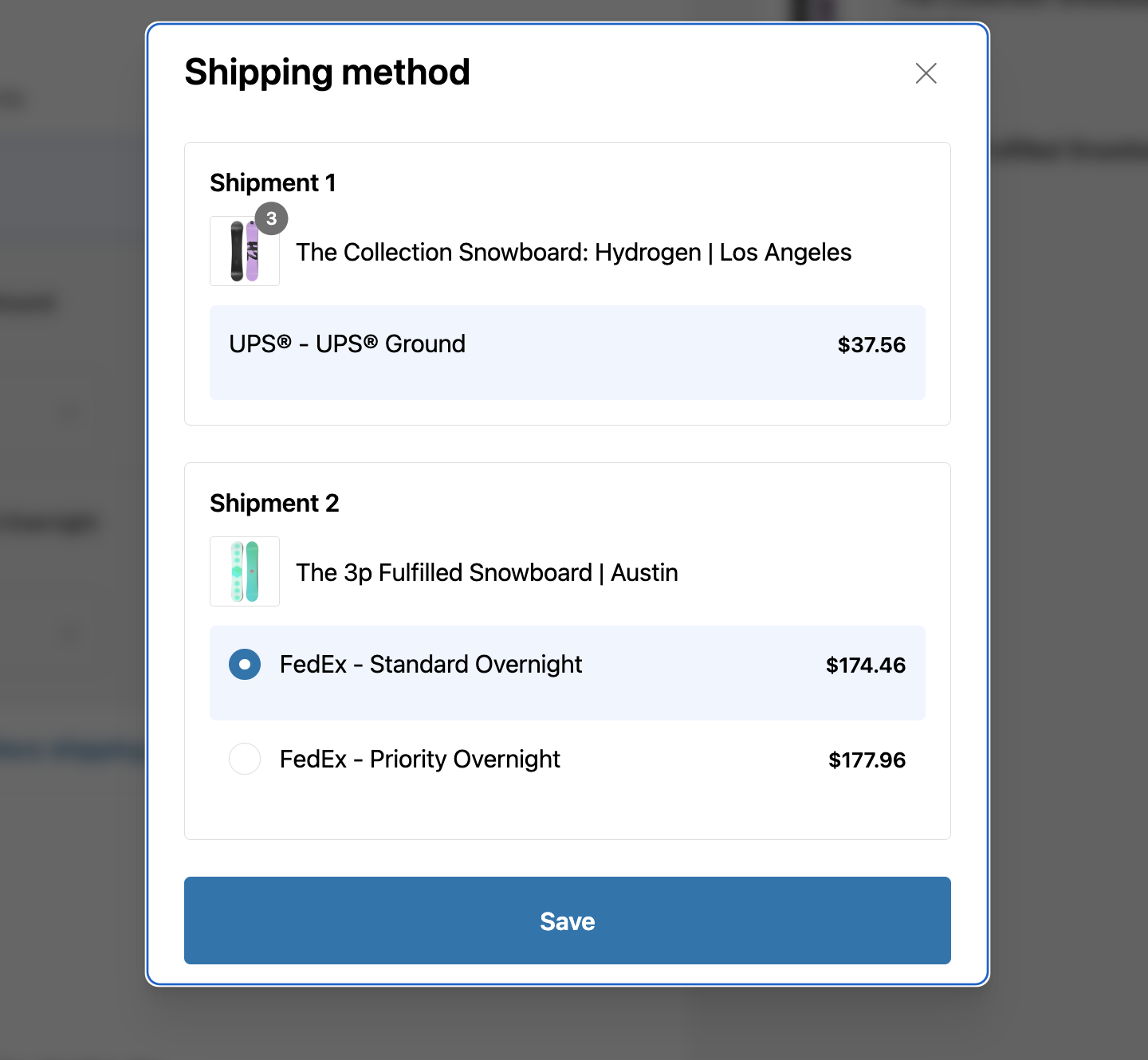
Task: Click the 3p Fulfilled Snowboard thumbnail
Action: 245,571
